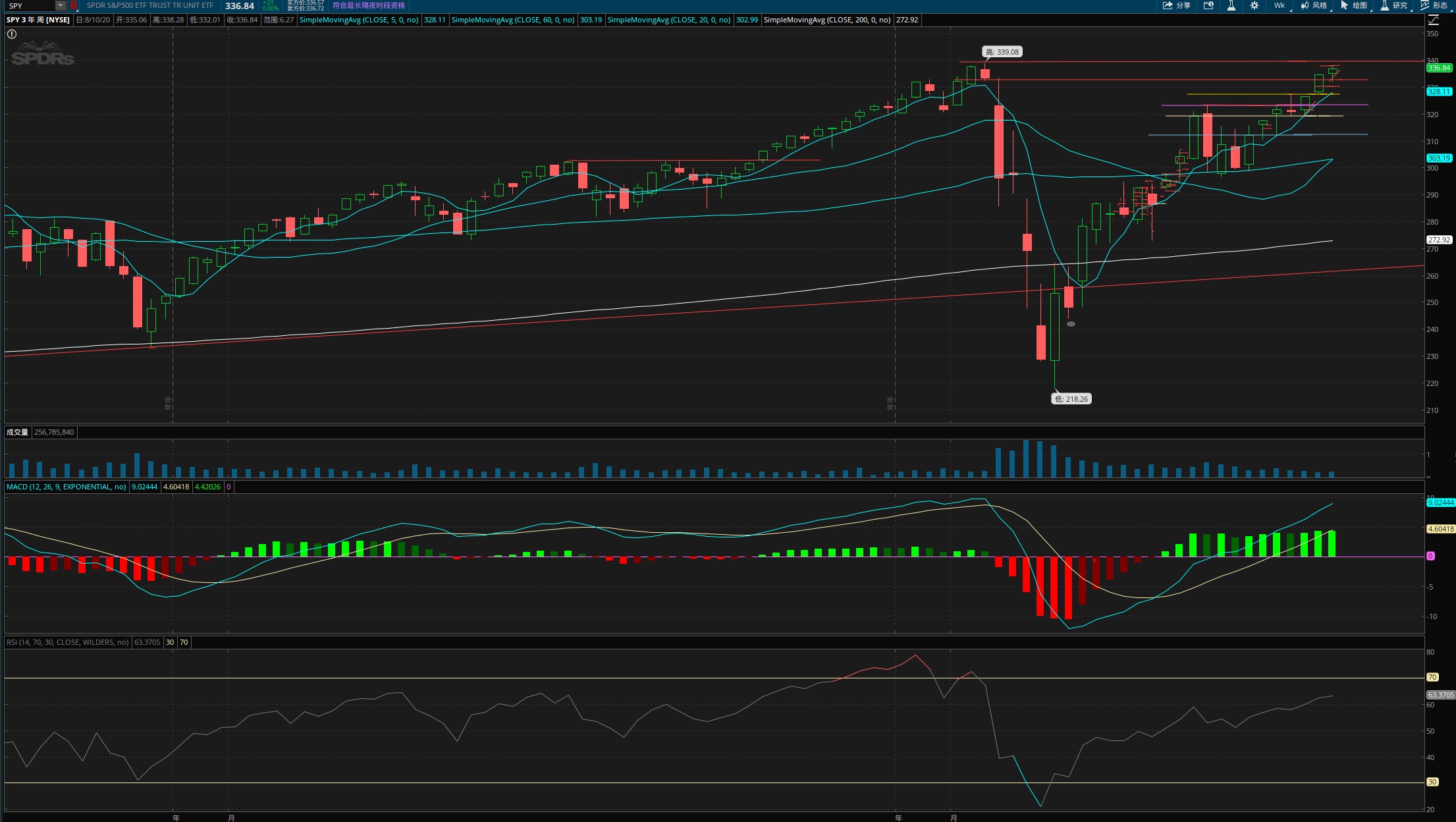Click the cyan 328.11 axis tag

point(1439,92)
